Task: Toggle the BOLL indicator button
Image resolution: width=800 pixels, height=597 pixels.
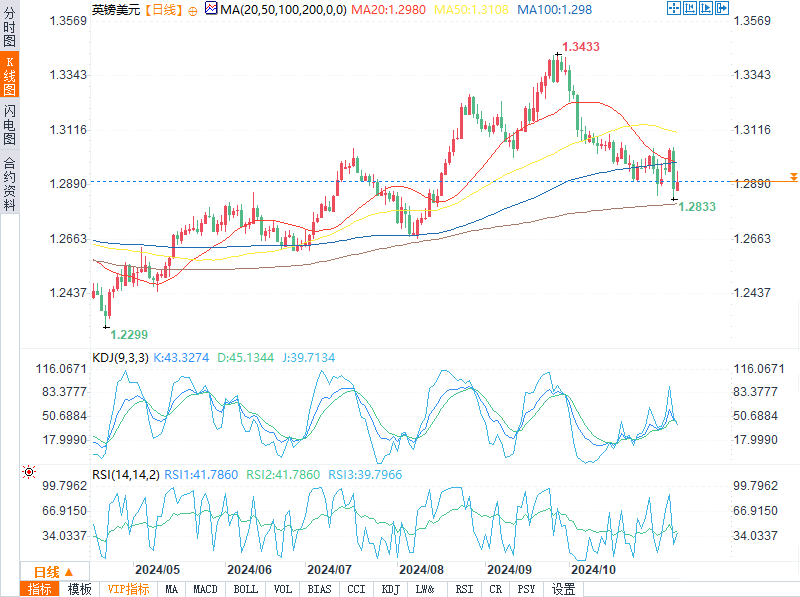Action: pos(245,589)
